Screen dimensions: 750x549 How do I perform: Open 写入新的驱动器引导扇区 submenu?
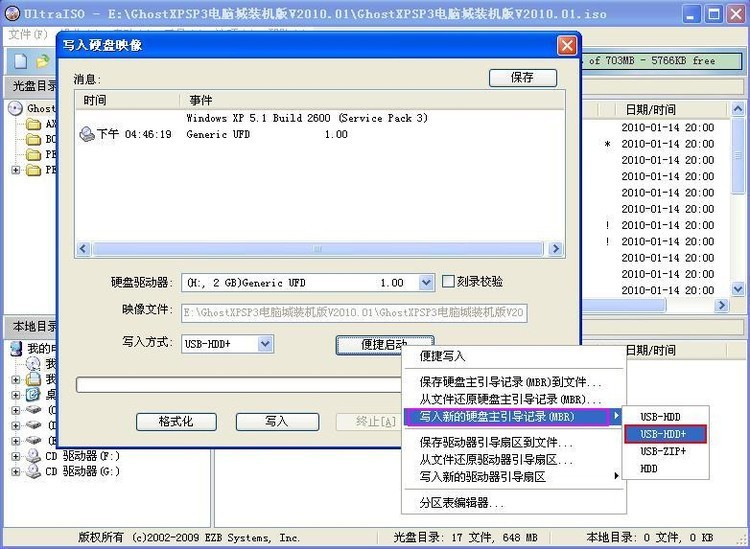tap(515, 476)
